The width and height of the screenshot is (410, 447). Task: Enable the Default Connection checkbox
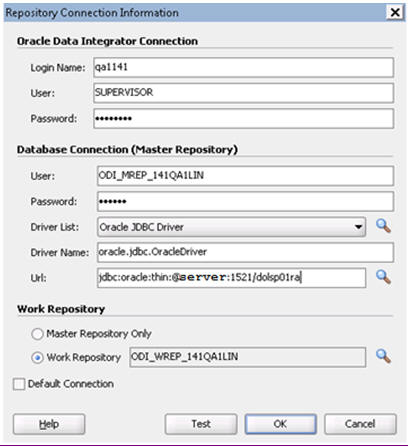(19, 384)
